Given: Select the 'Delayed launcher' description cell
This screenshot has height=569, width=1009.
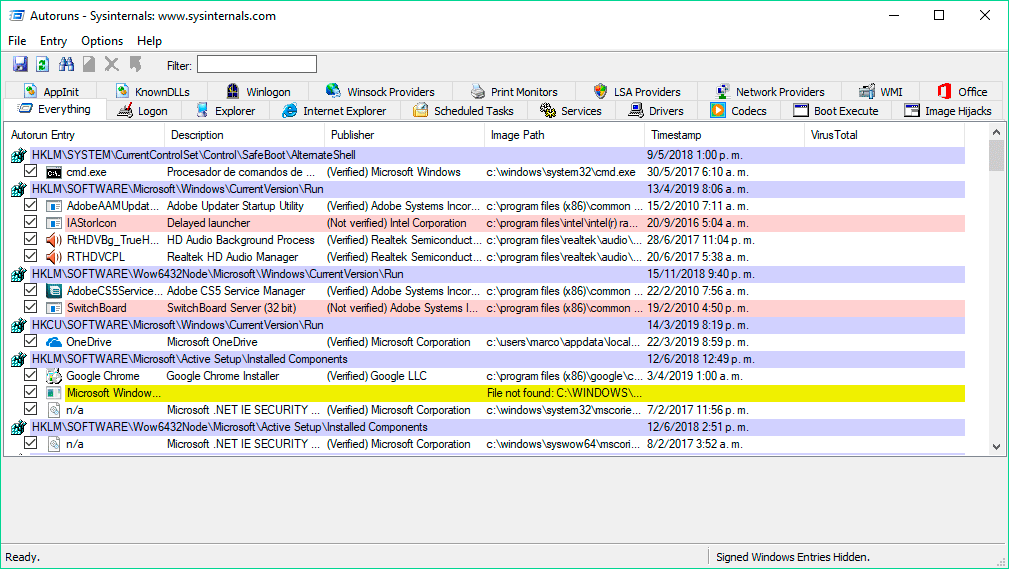Looking at the screenshot, I should tap(208, 223).
